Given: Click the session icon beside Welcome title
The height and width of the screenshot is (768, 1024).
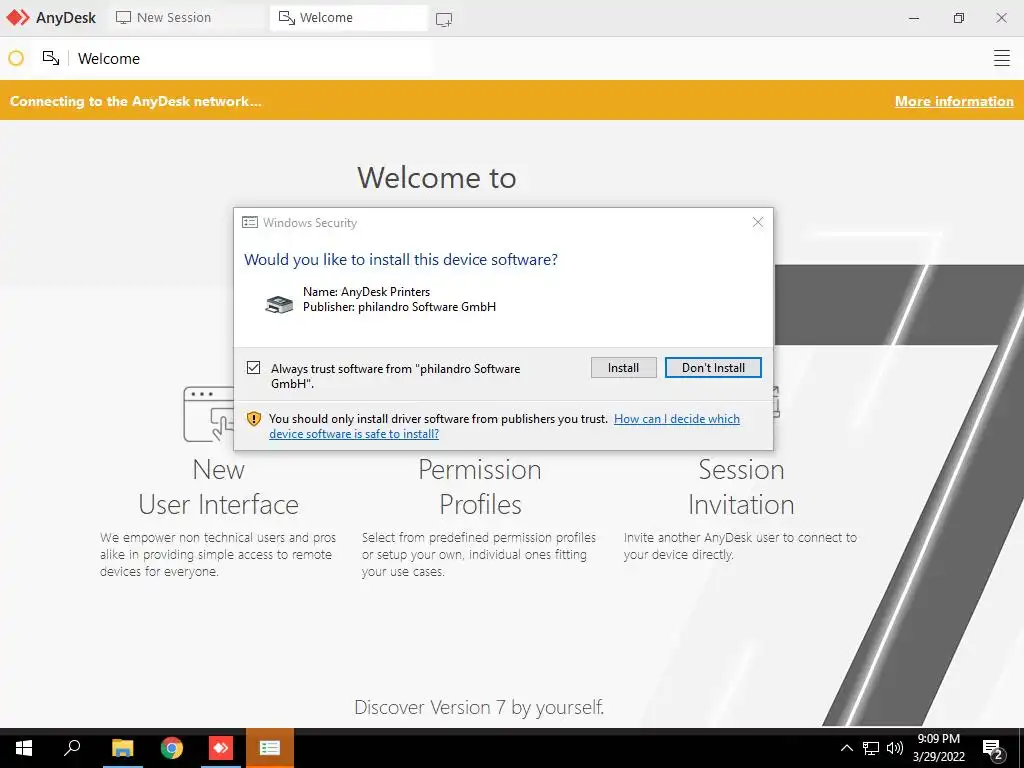Looking at the screenshot, I should coord(51,58).
